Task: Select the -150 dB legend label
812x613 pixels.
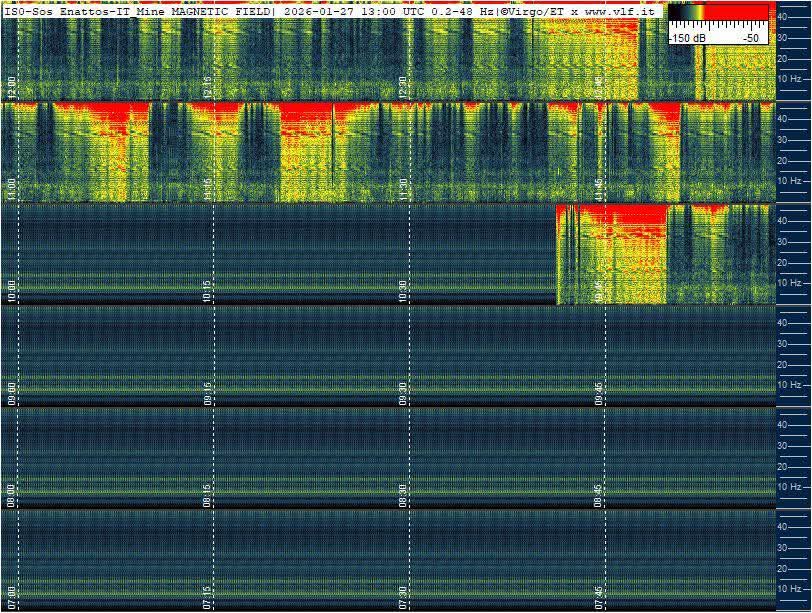Action: 689,38
